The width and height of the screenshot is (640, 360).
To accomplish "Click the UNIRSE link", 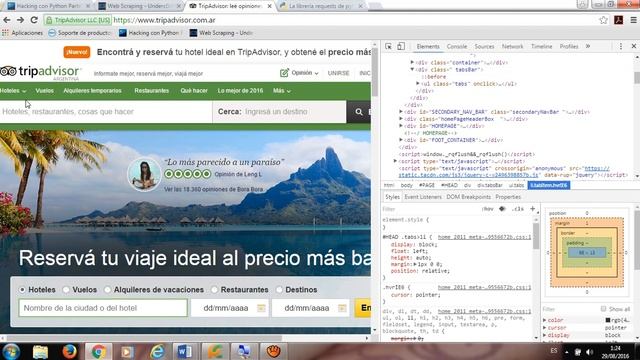I will [x=338, y=73].
